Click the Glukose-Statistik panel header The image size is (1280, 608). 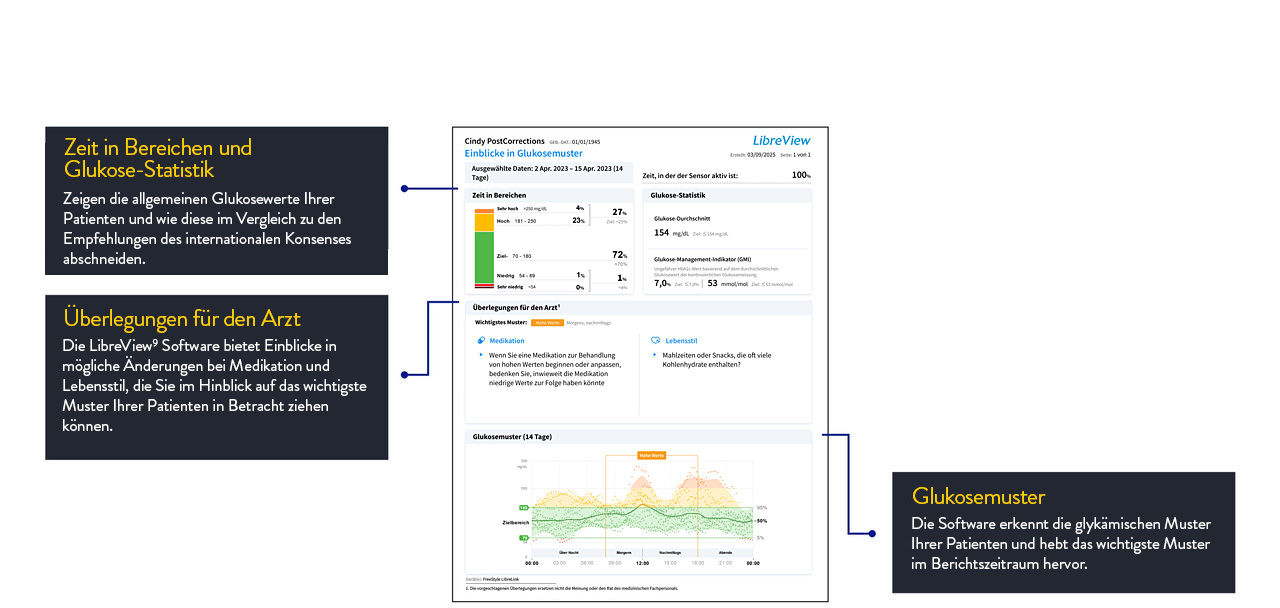[678, 195]
